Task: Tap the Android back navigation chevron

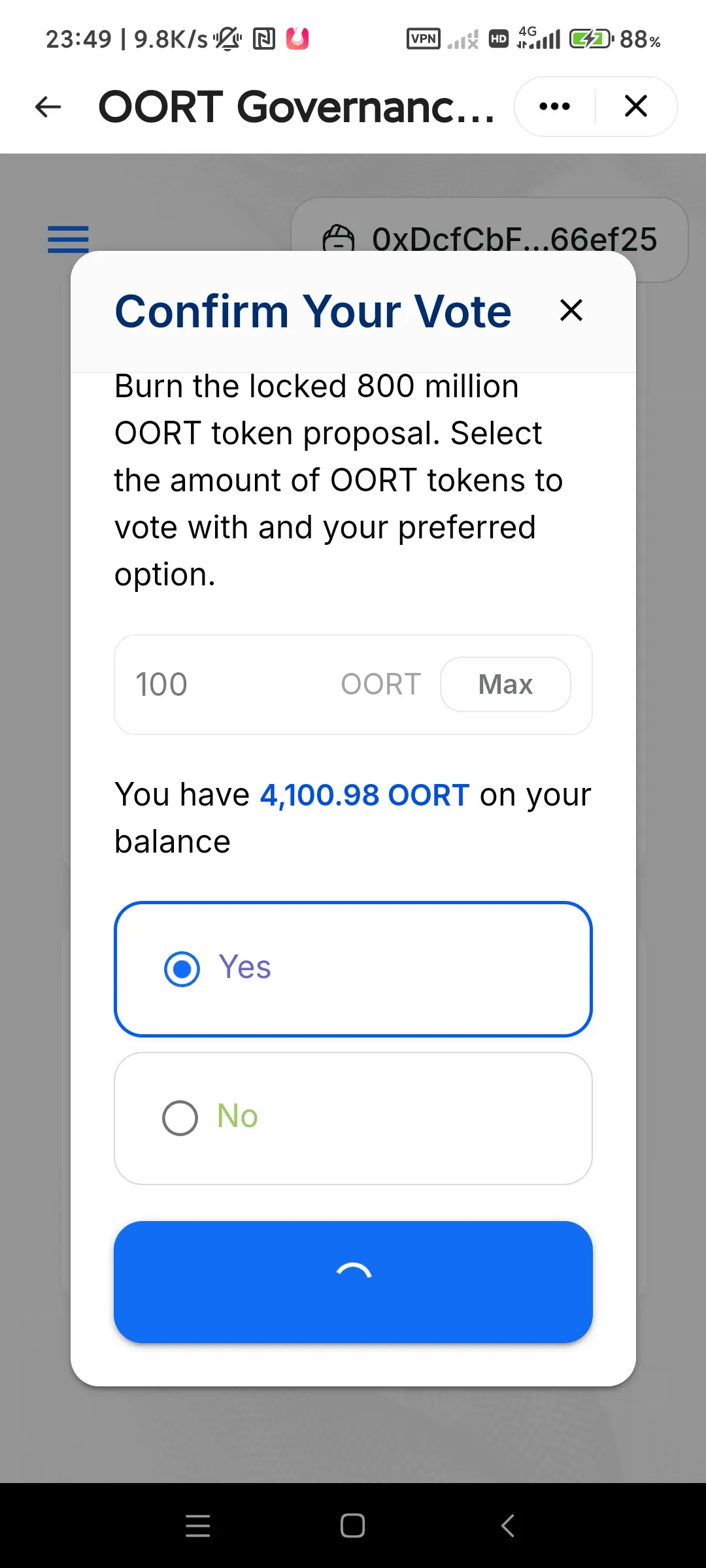Action: [507, 1526]
